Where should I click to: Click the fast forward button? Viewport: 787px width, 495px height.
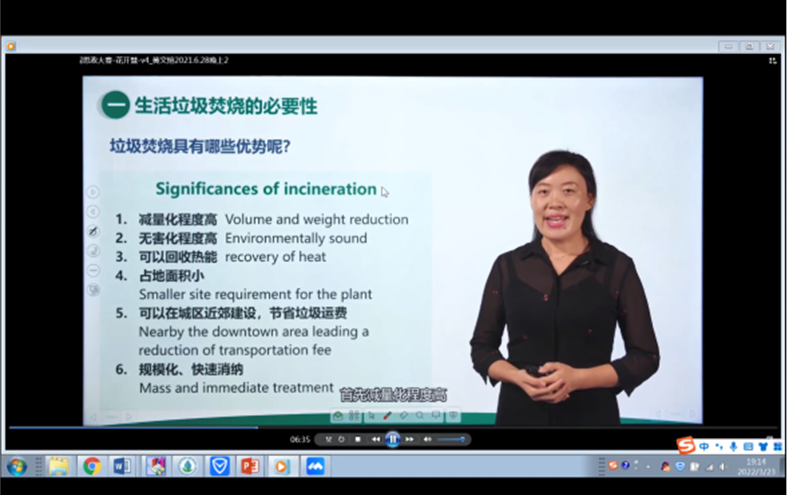(x=410, y=439)
